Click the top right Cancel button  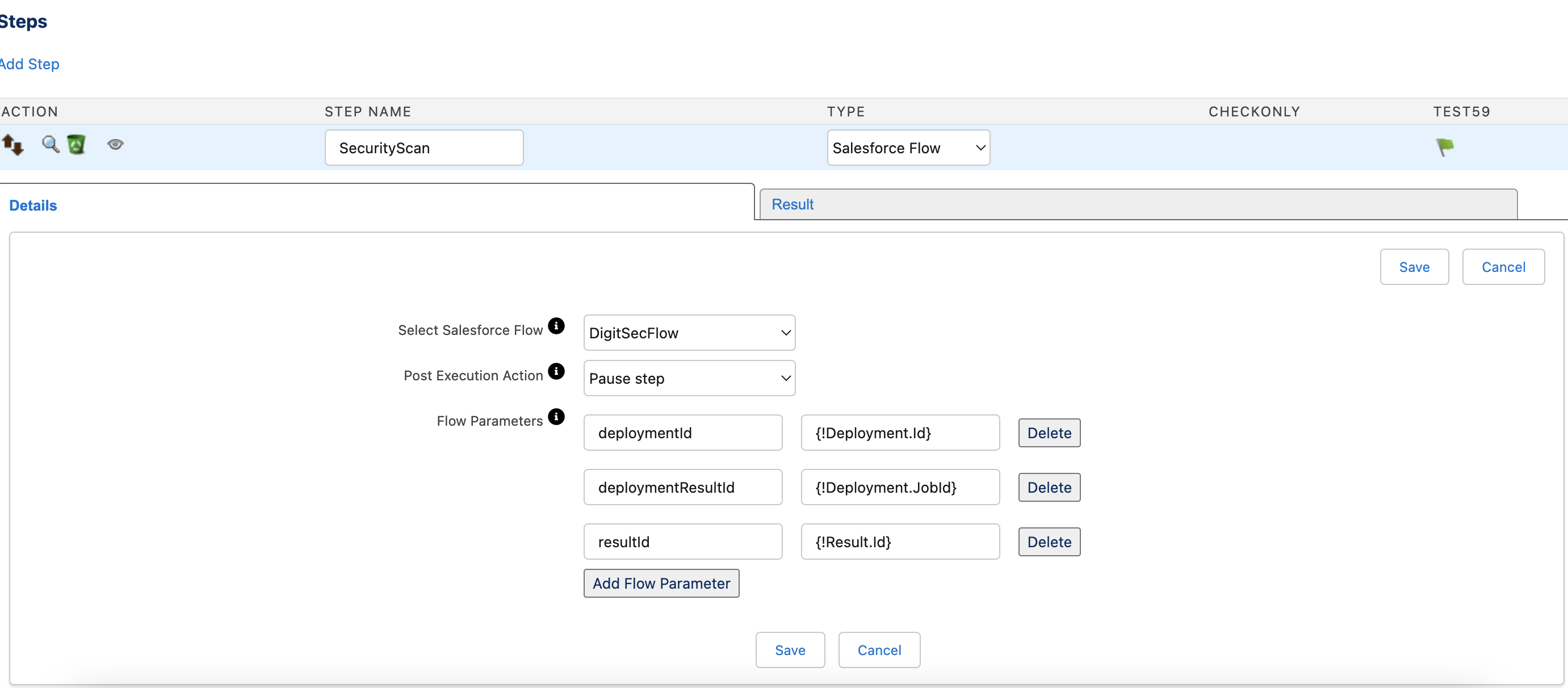(1503, 267)
